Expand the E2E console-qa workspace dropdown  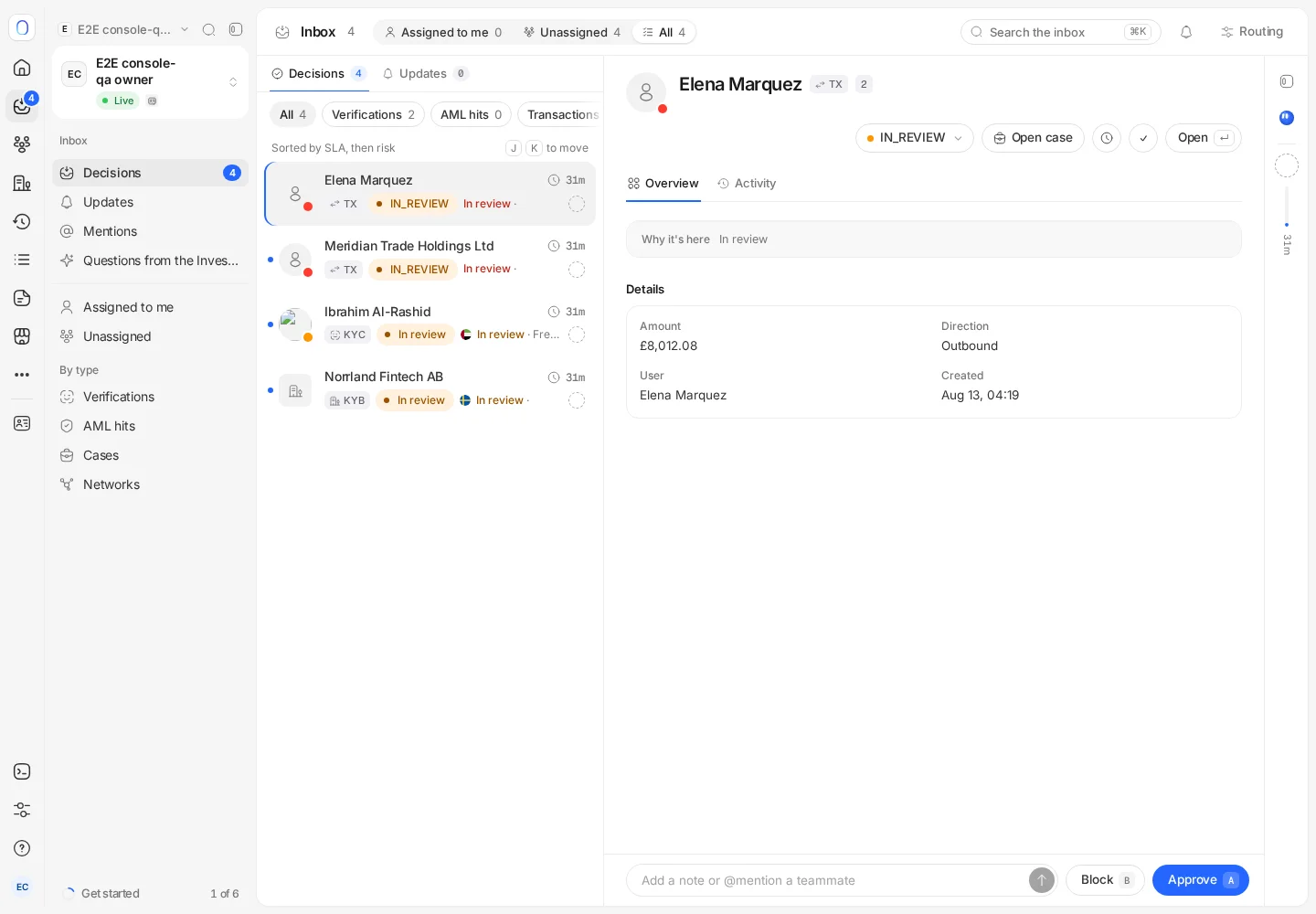tap(123, 29)
